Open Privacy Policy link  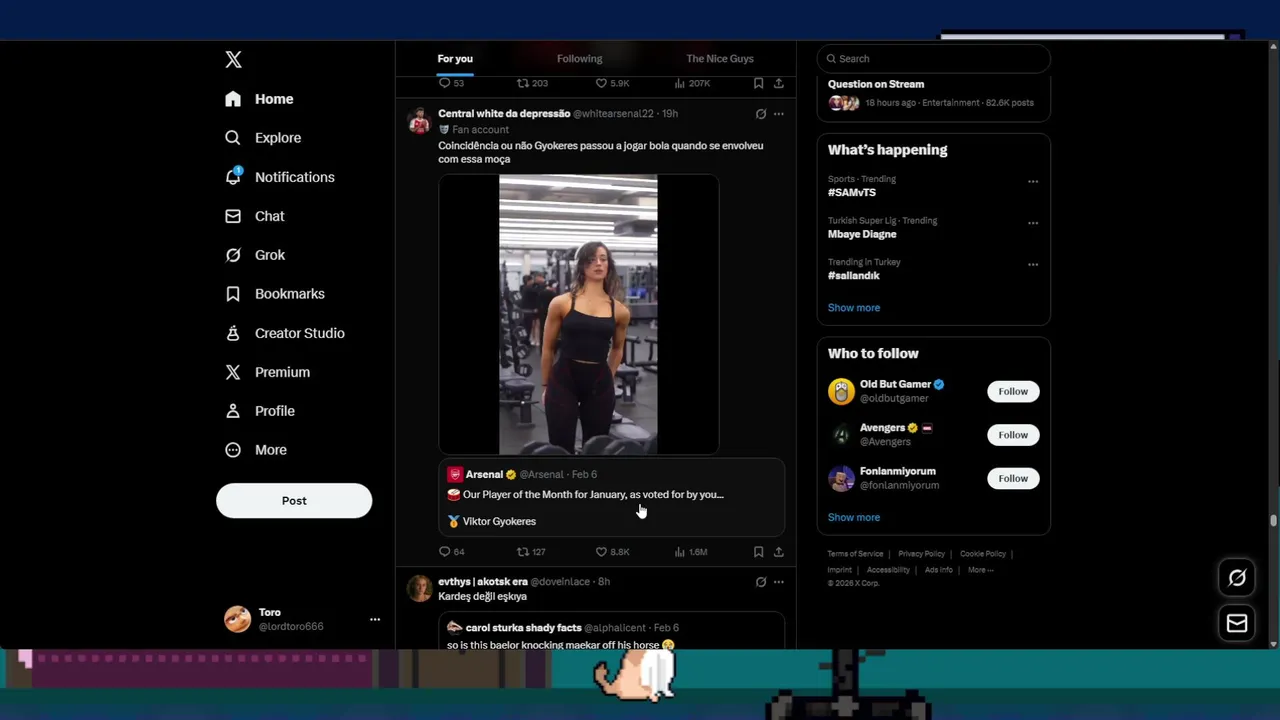point(921,554)
